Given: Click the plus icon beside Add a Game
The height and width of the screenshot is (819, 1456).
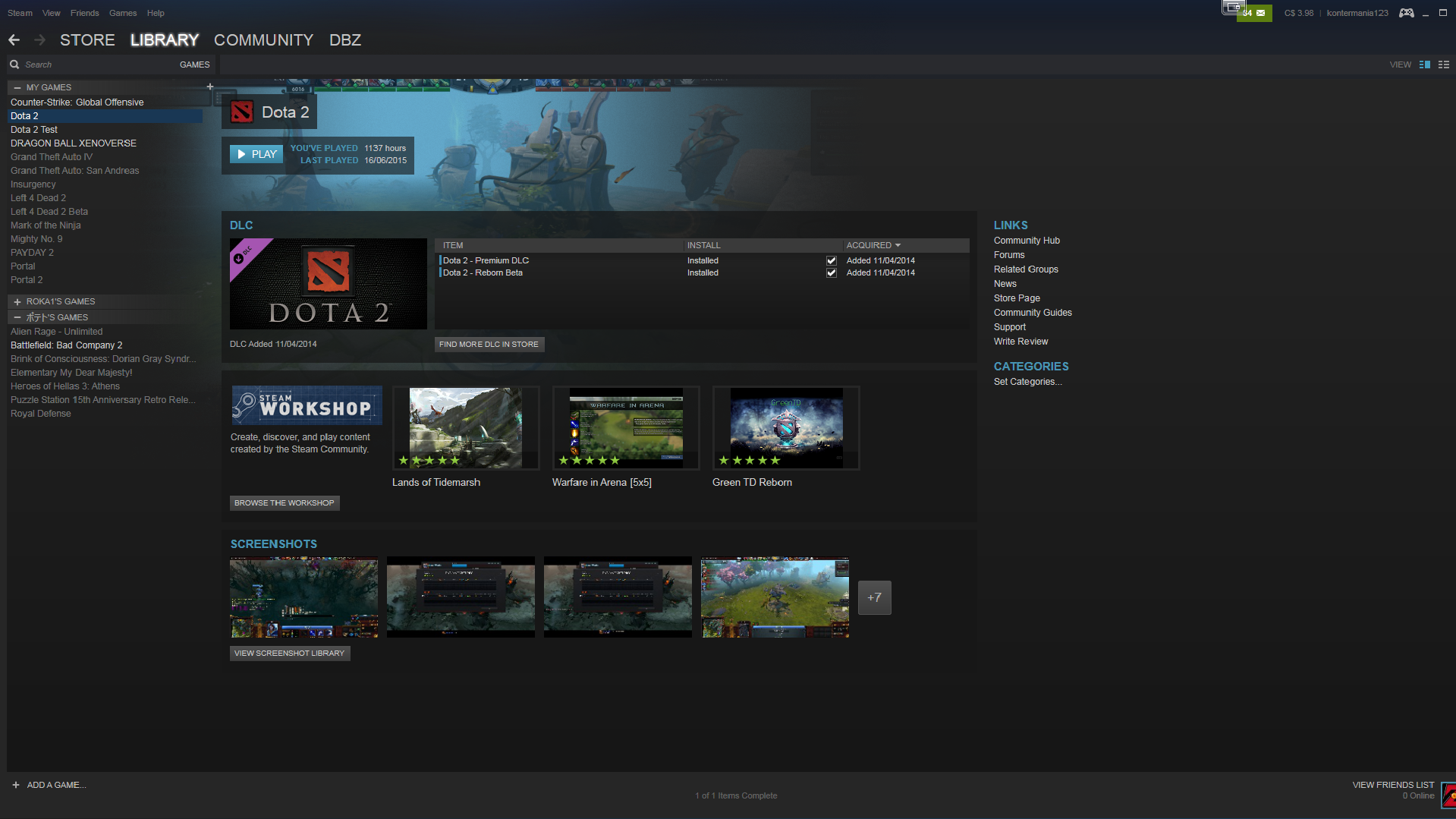Looking at the screenshot, I should (x=16, y=785).
